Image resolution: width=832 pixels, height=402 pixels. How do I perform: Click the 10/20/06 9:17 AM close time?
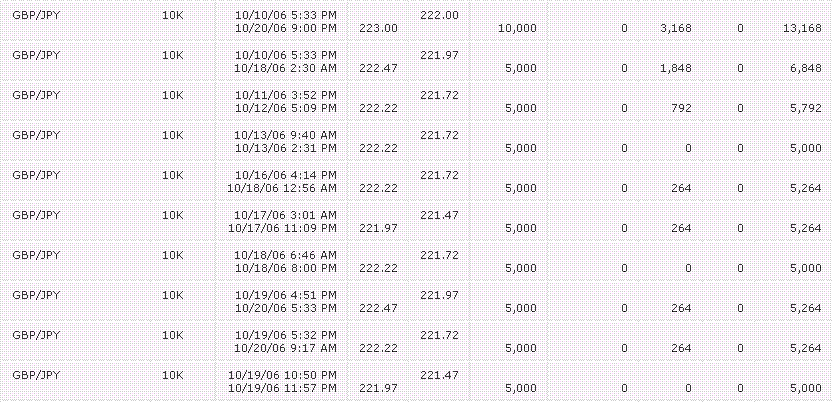(x=285, y=348)
